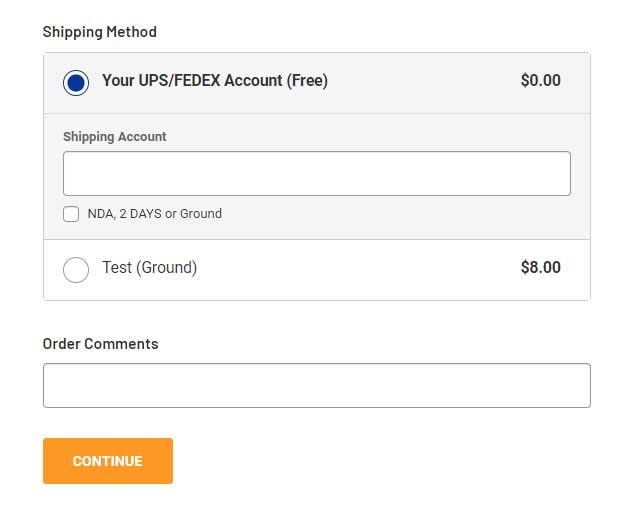Click the 'NDA, 2 DAYS or Ground' label text
The width and height of the screenshot is (637, 505).
[x=155, y=214]
